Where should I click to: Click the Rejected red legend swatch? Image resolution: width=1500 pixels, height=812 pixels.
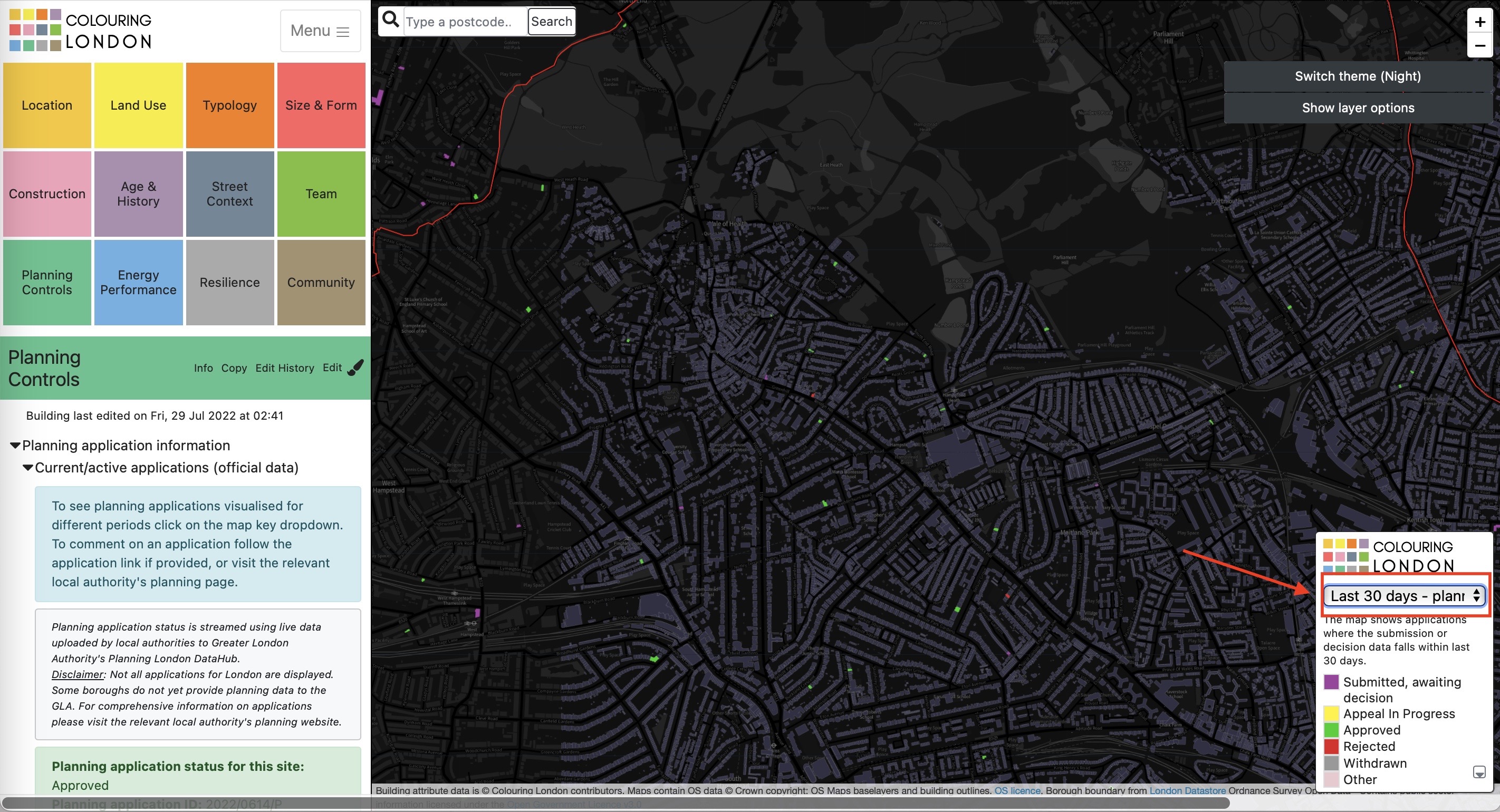(1331, 746)
